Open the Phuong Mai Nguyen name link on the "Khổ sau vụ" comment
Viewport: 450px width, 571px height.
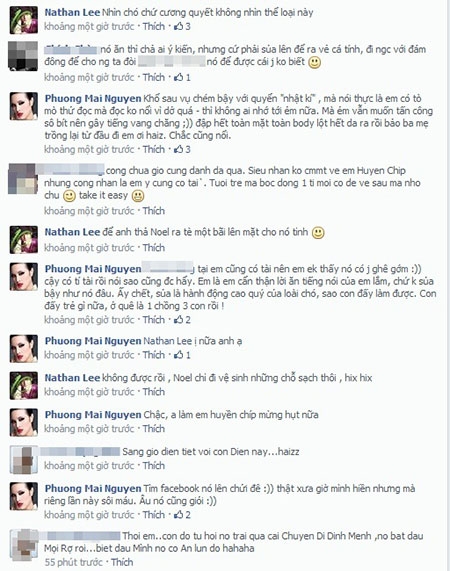click(x=93, y=98)
